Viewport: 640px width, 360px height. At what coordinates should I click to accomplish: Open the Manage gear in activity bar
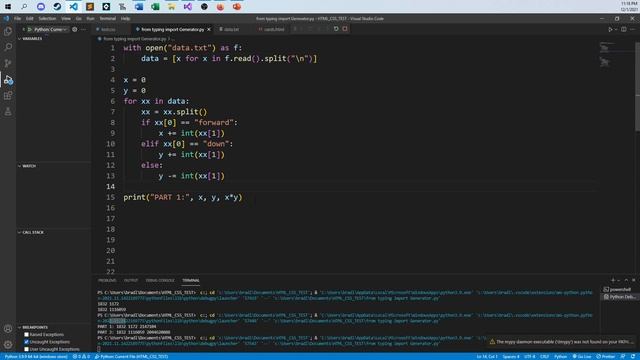[8, 344]
